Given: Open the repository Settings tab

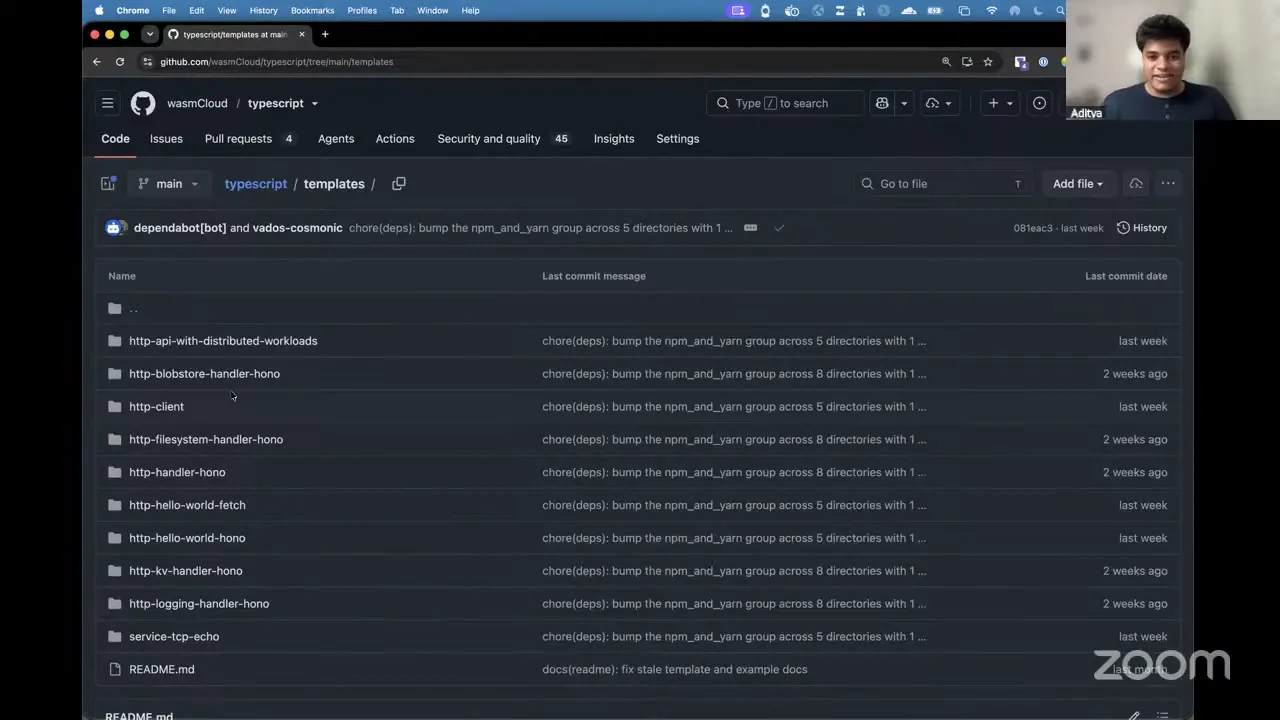Looking at the screenshot, I should tap(678, 139).
